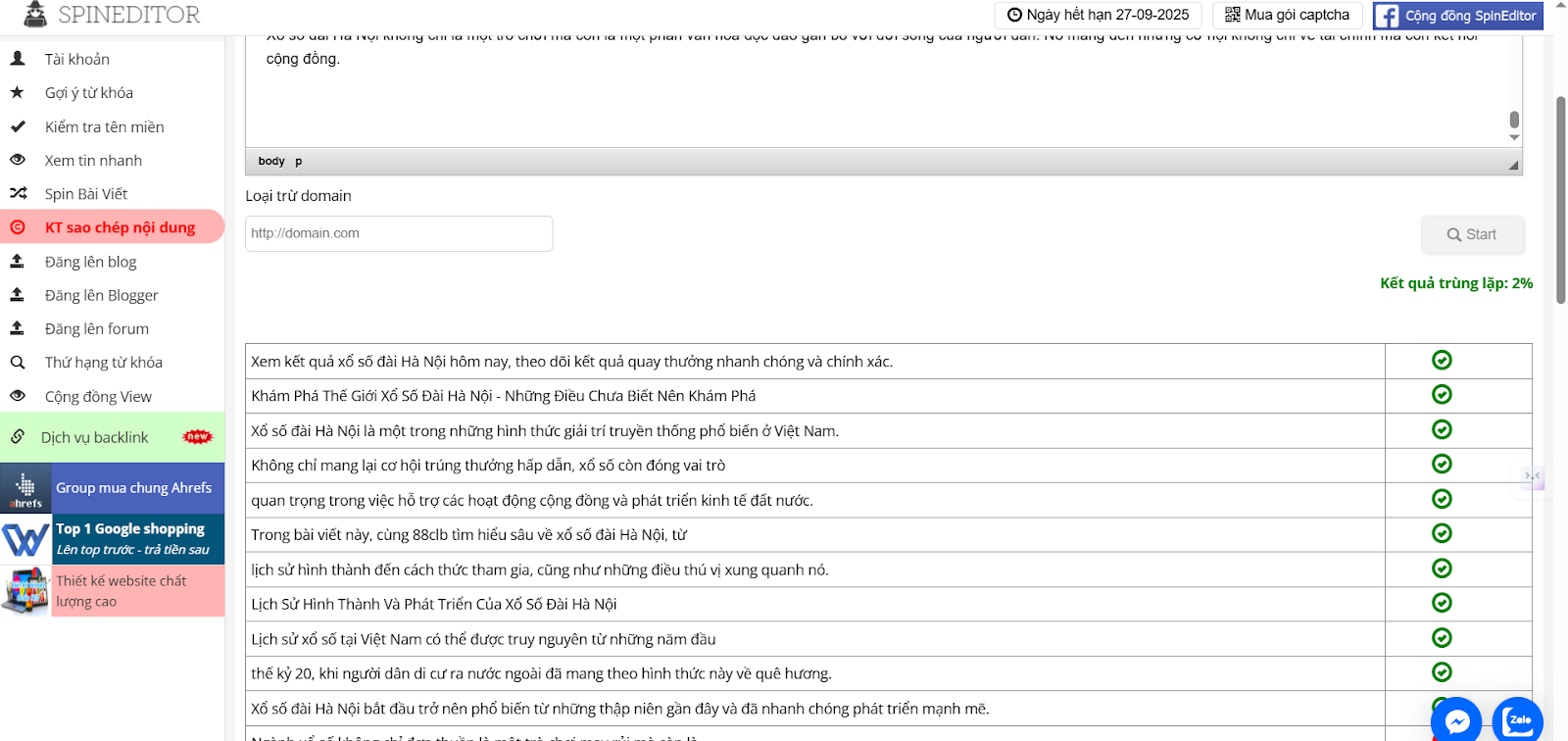Click check icon for 'Xem kết quả xổ số' row
The width and height of the screenshot is (1568, 741).
pyautogui.click(x=1442, y=360)
